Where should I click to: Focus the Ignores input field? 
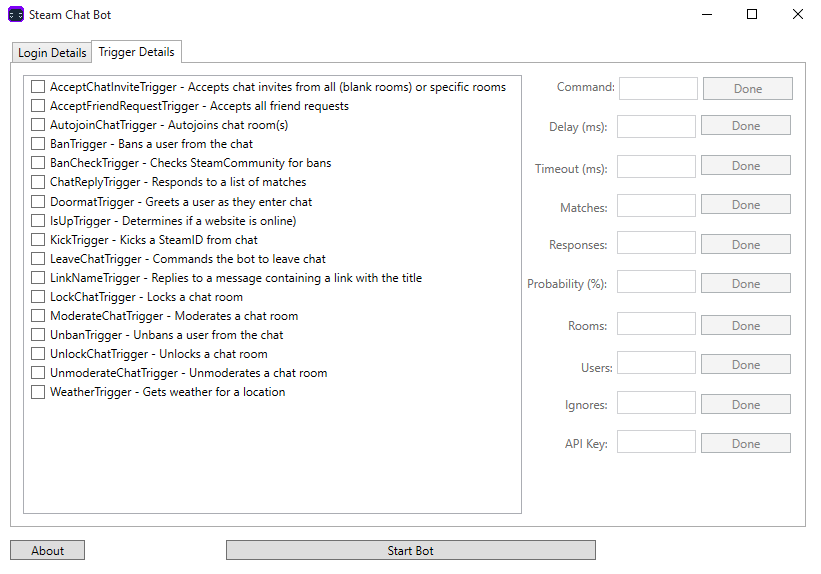(x=656, y=403)
